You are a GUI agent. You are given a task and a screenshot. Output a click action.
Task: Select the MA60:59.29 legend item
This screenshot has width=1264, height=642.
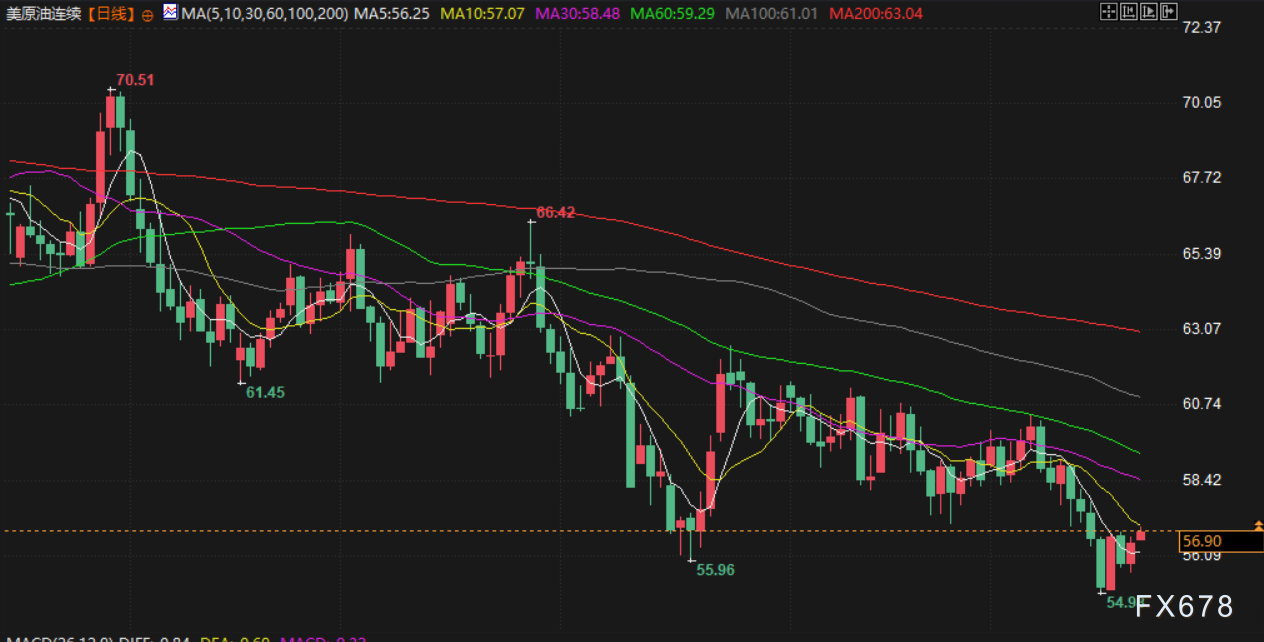point(677,14)
